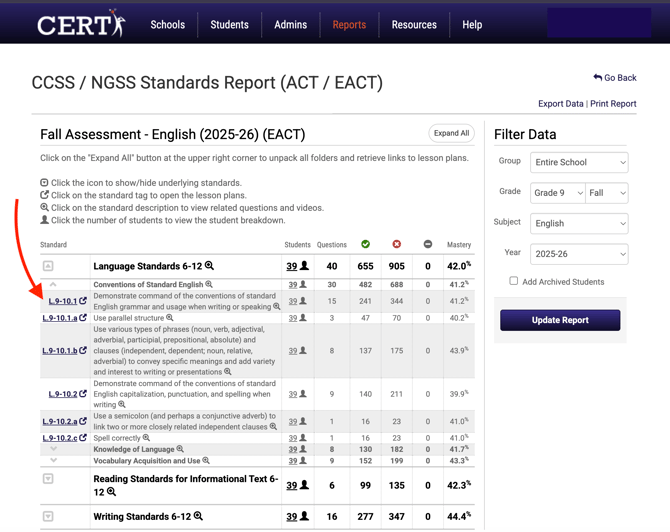Click magnifier icon after Use parallel structure
670x532 pixels.
pos(170,317)
